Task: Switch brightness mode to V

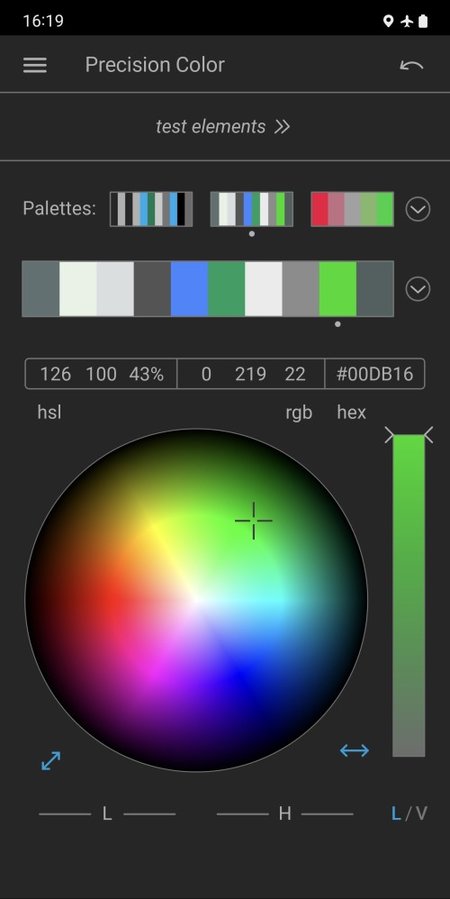Action: (x=421, y=813)
